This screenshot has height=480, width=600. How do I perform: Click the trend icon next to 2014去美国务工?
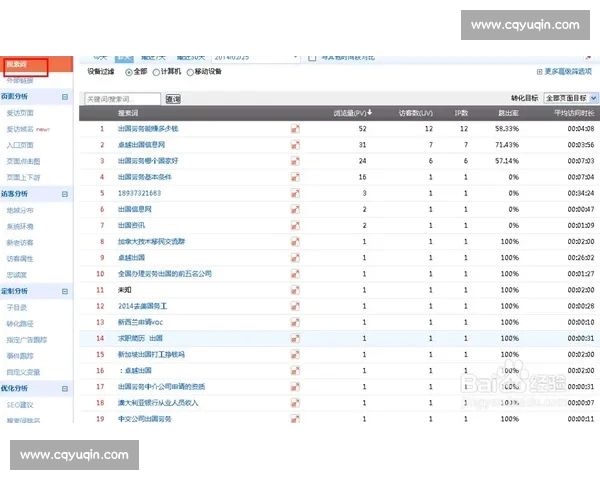point(295,305)
